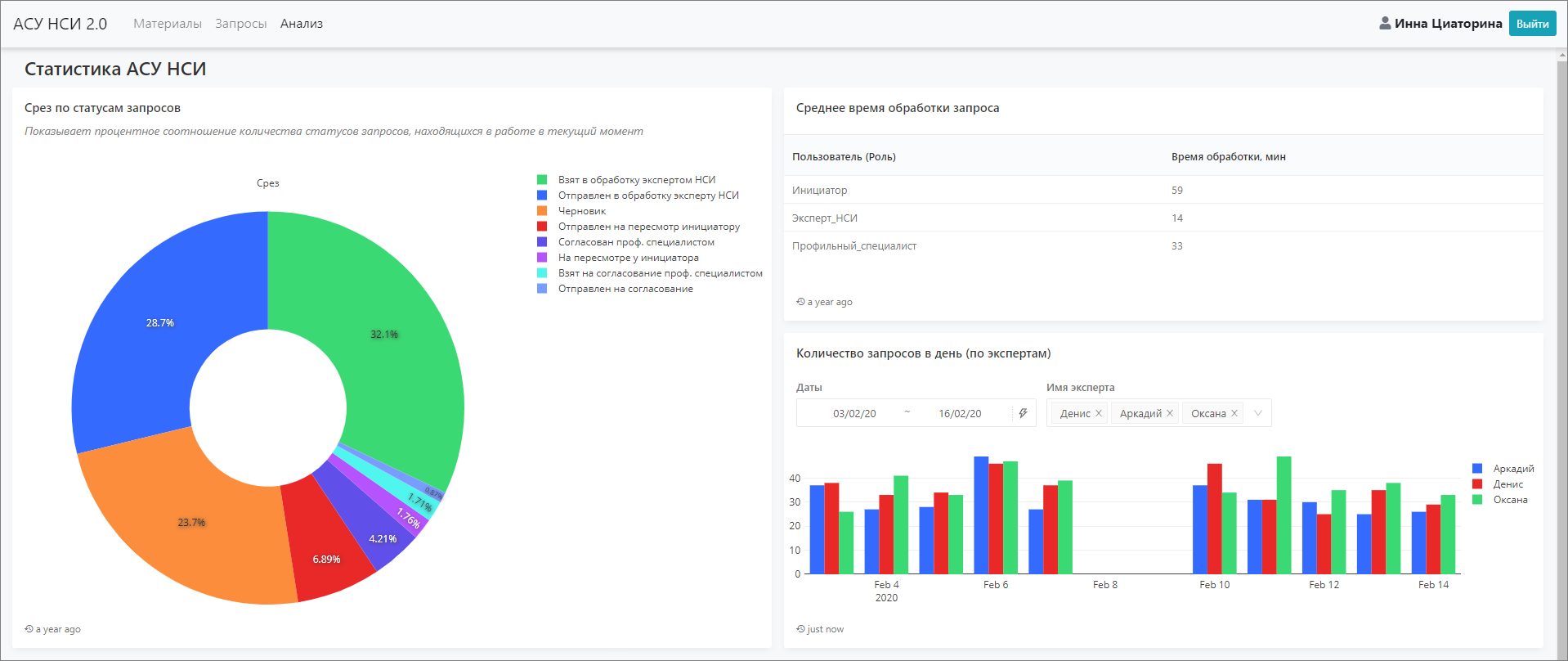Click green swatch for 'Взят в обработку экспертом НСИ'
Viewport: 1568px width, 661px height.
coord(542,180)
